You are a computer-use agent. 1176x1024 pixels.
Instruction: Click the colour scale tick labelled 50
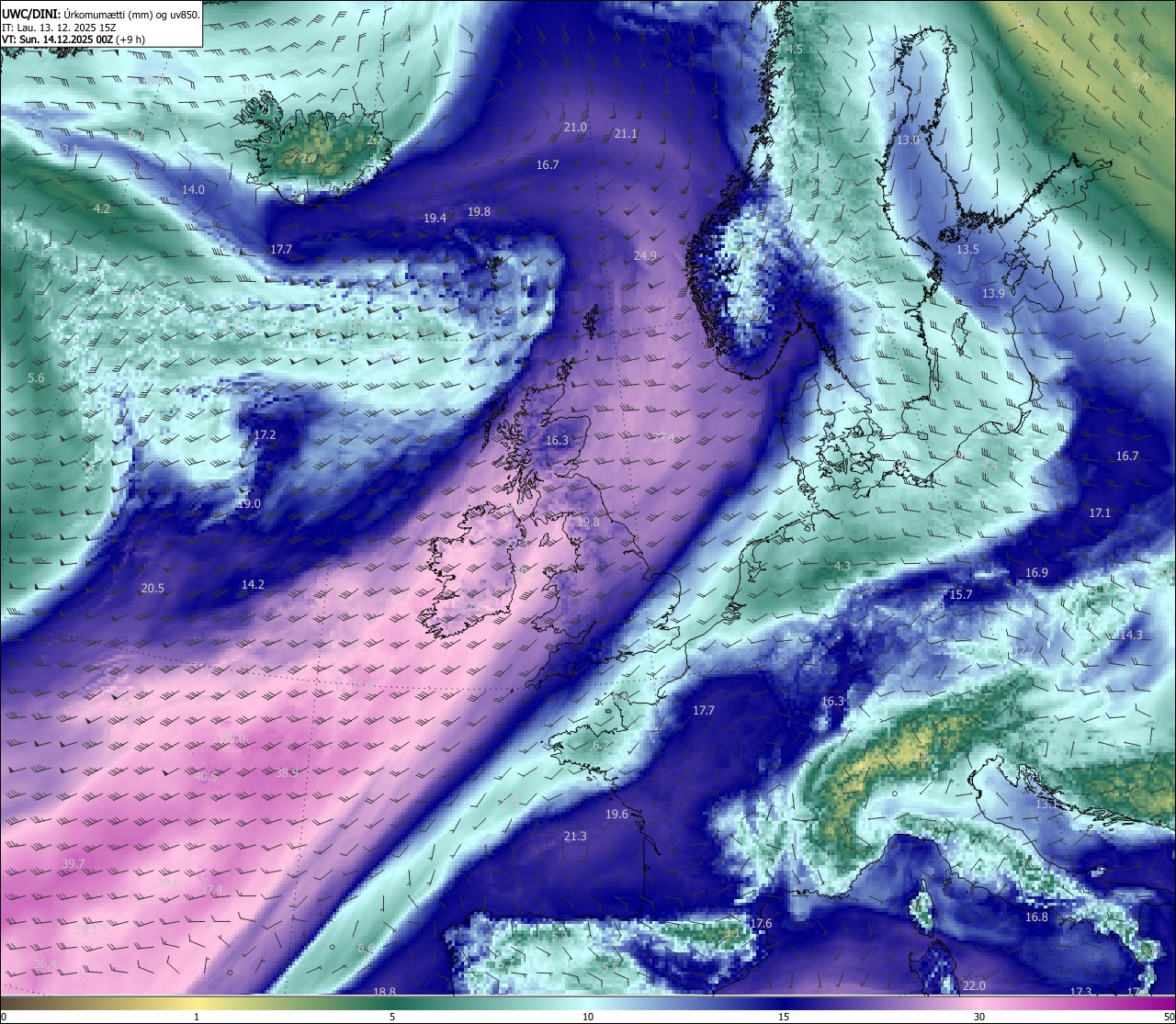(x=1169, y=1017)
